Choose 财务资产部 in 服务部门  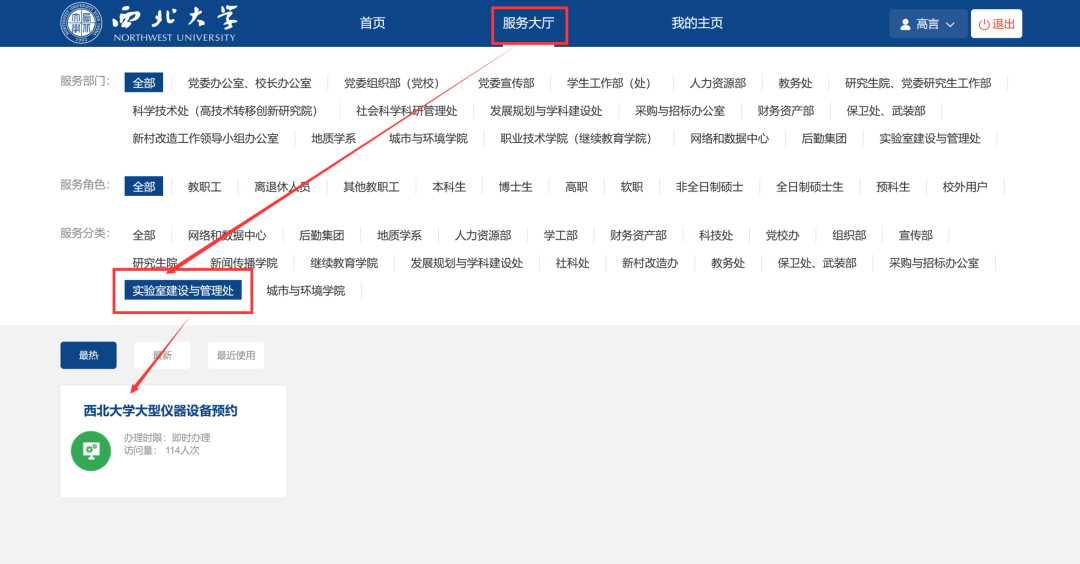(786, 111)
